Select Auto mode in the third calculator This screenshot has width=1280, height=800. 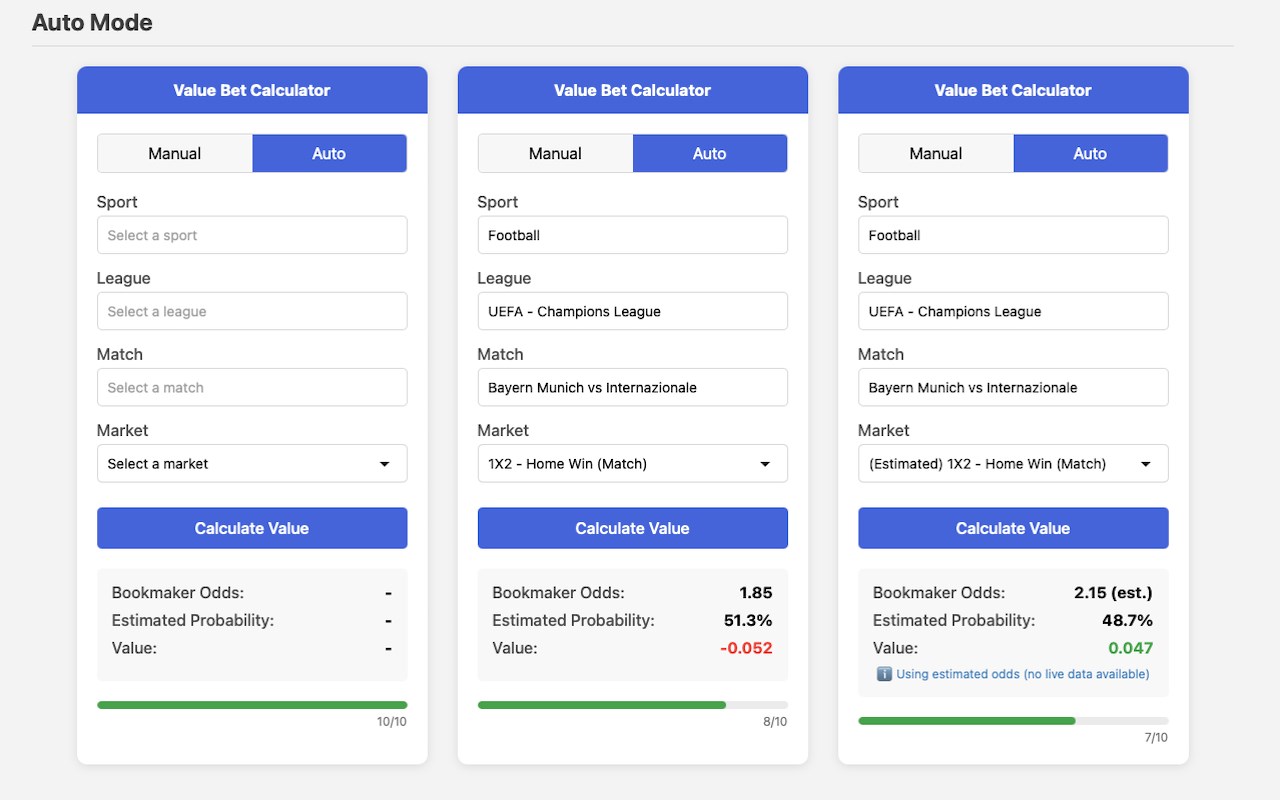tap(1090, 153)
